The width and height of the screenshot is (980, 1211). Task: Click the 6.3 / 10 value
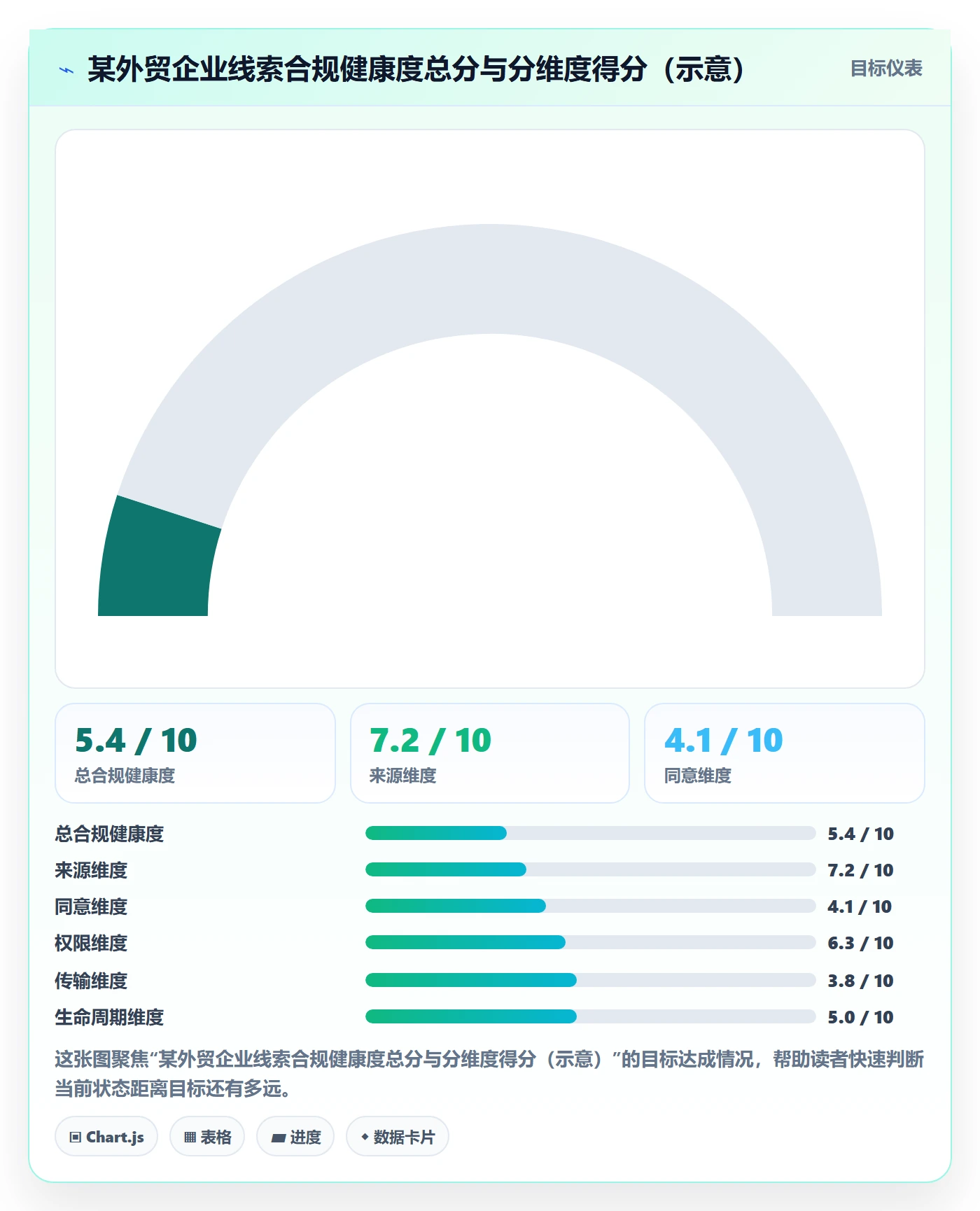[860, 943]
